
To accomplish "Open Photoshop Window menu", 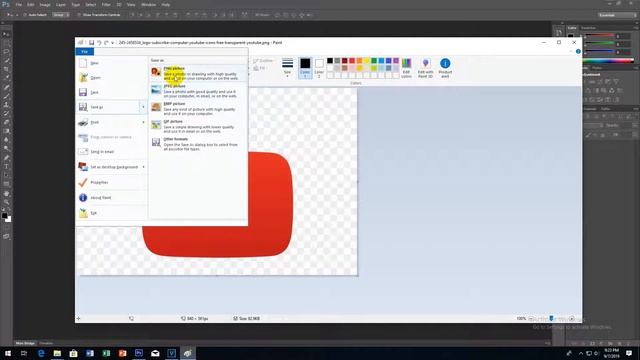I will point(148,4).
